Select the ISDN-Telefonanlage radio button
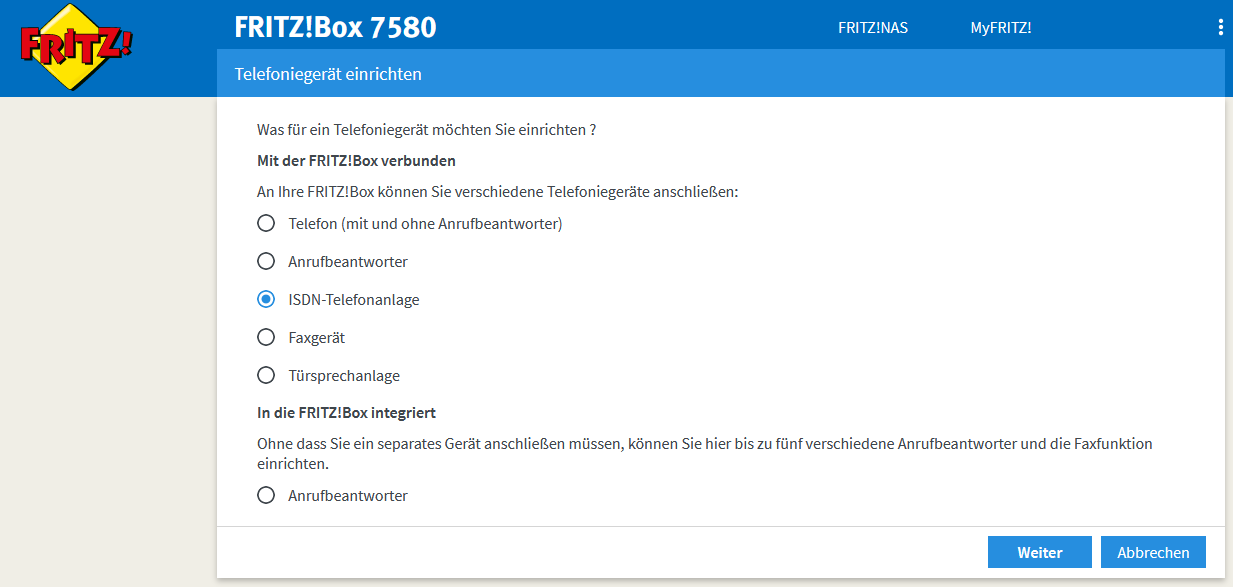 click(266, 300)
